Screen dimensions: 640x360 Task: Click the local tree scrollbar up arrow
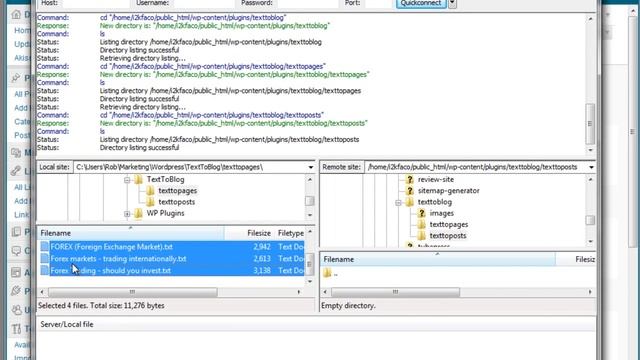pyautogui.click(x=310, y=180)
